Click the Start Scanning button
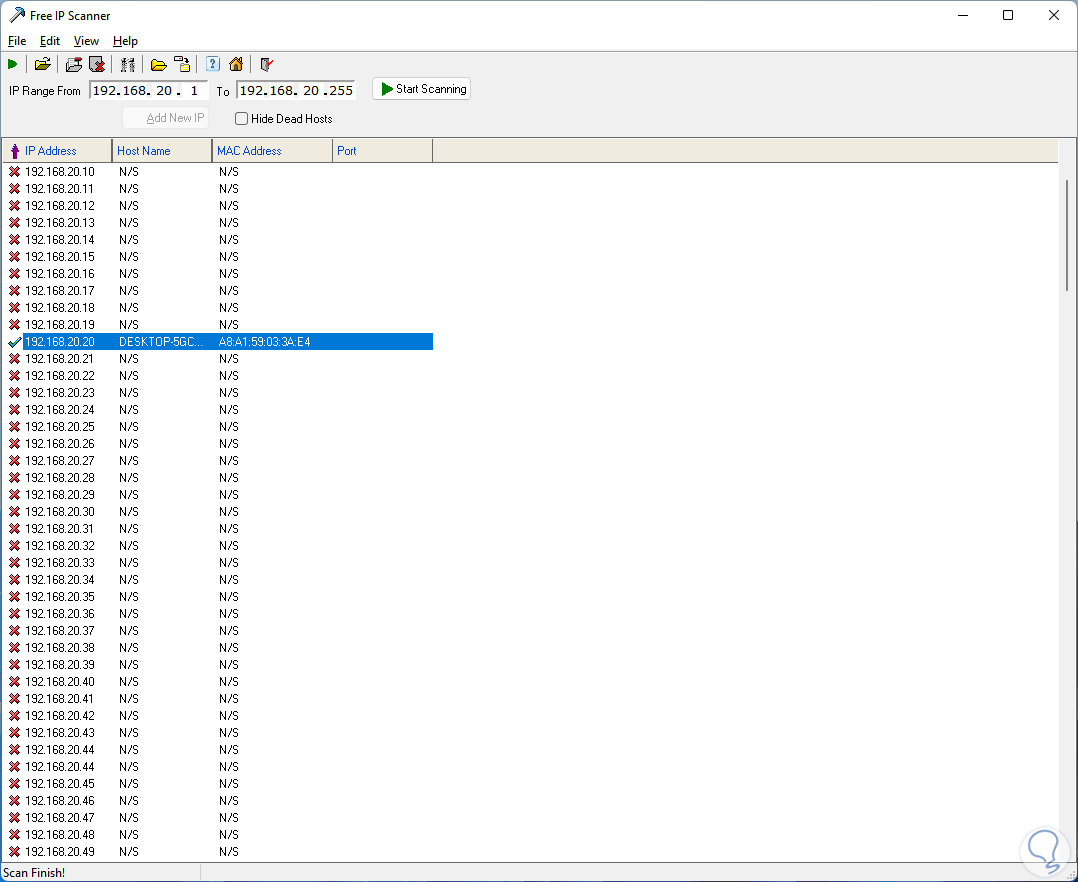The width and height of the screenshot is (1078, 882). click(421, 89)
